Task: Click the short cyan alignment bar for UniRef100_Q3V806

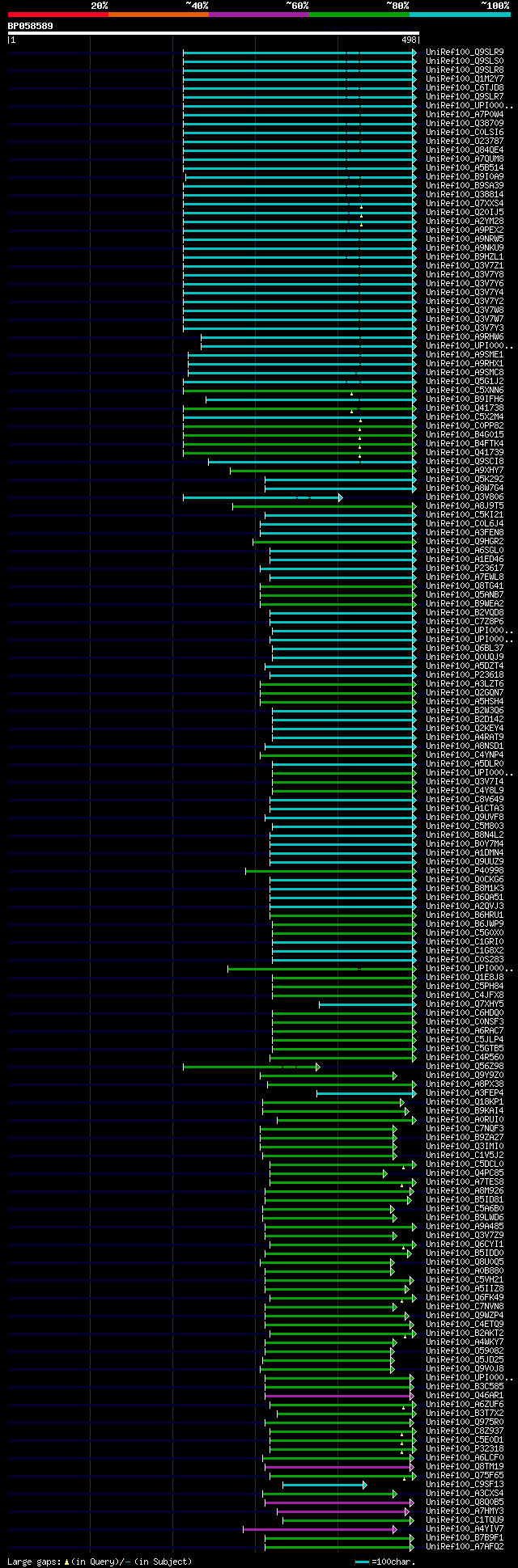Action: click(x=262, y=497)
